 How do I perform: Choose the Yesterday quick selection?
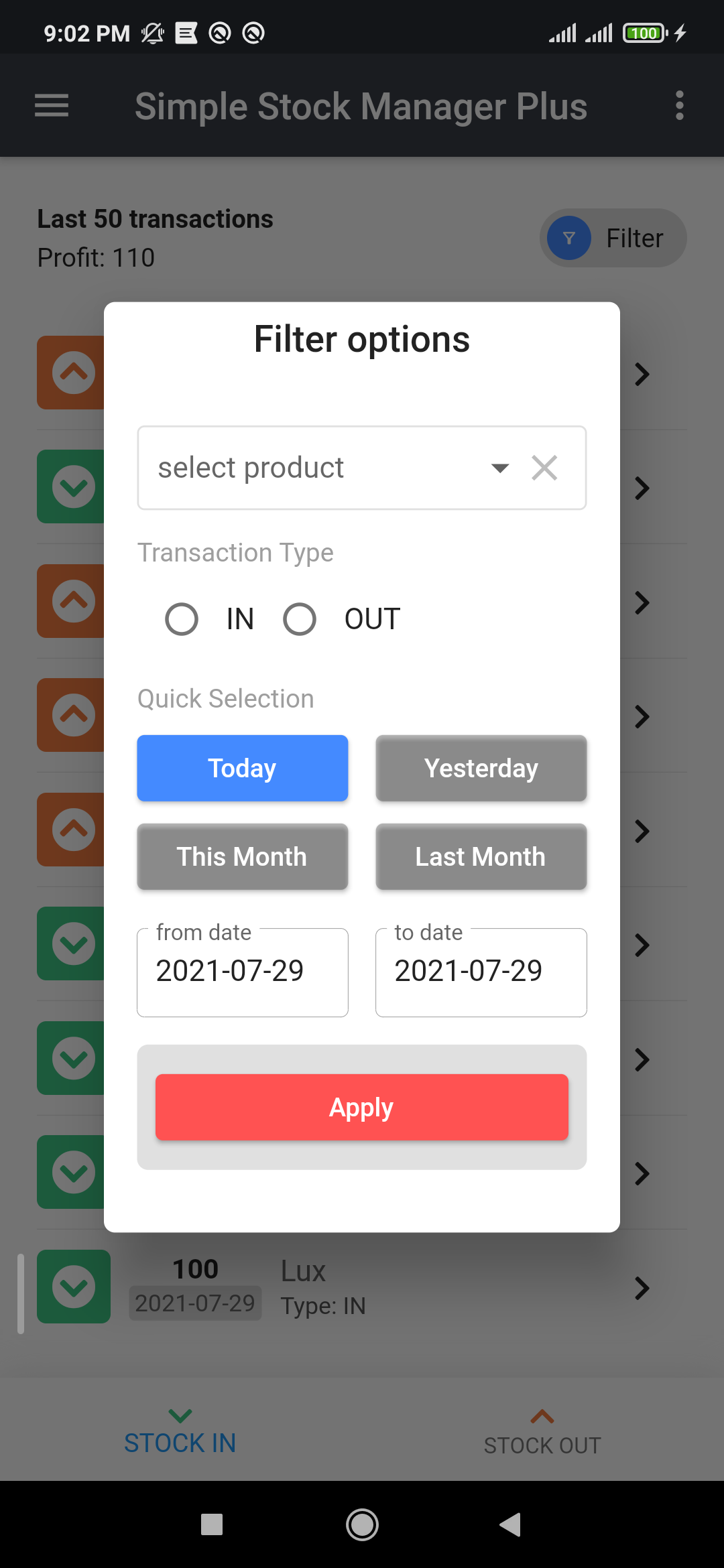481,768
